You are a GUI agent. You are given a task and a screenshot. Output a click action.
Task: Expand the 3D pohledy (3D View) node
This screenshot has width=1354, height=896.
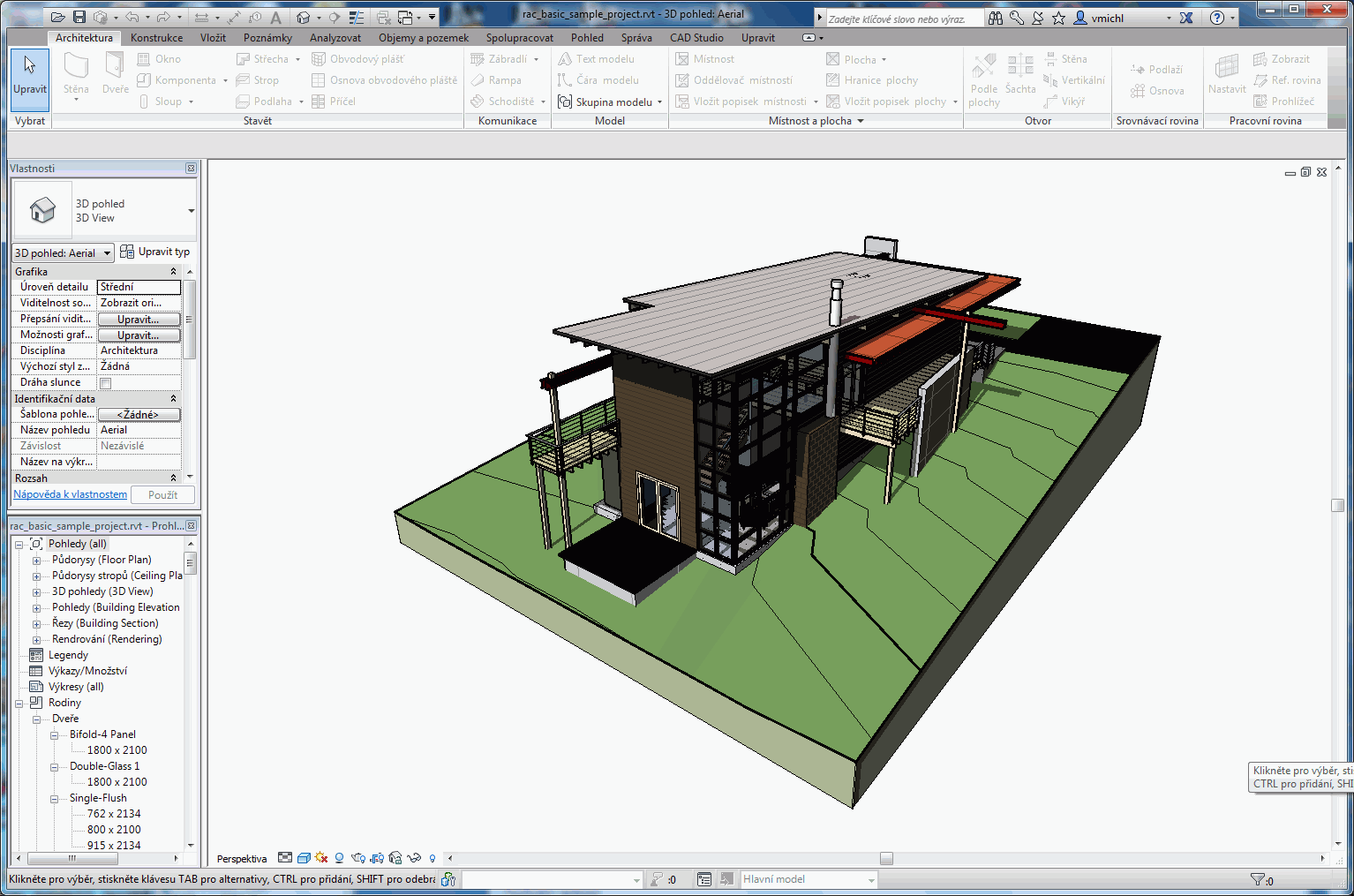(36, 592)
